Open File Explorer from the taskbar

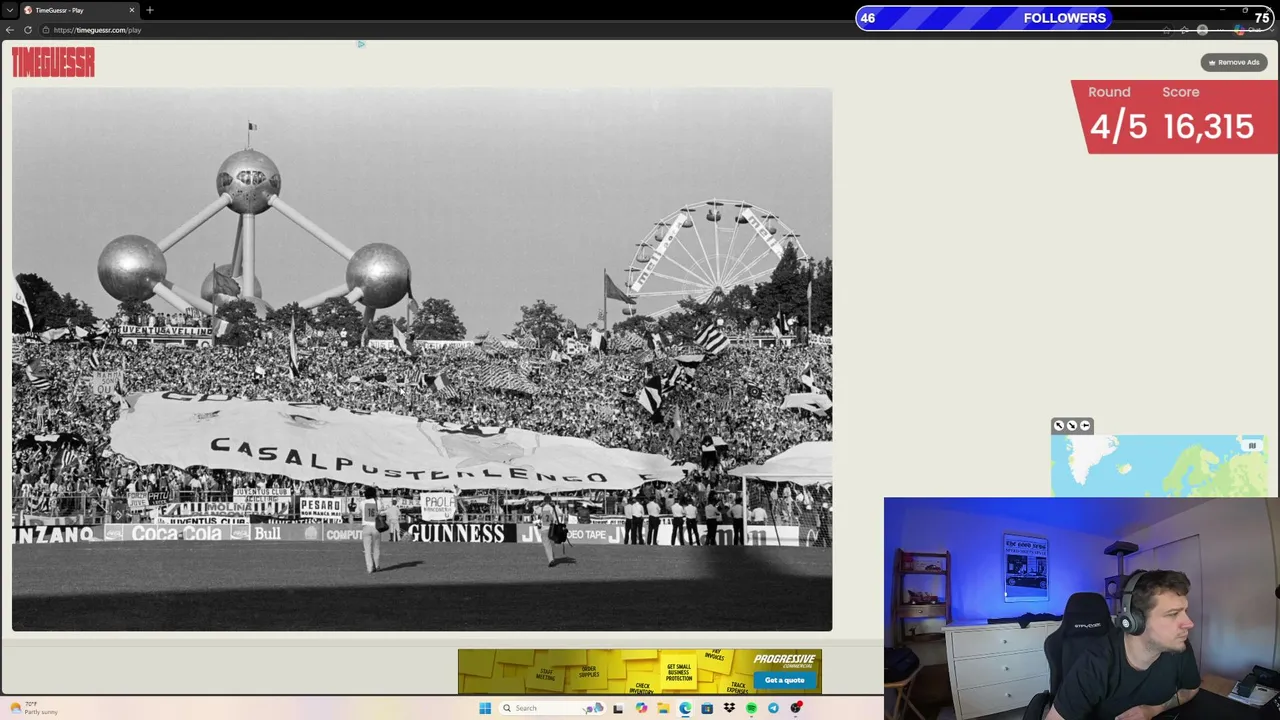pos(663,708)
